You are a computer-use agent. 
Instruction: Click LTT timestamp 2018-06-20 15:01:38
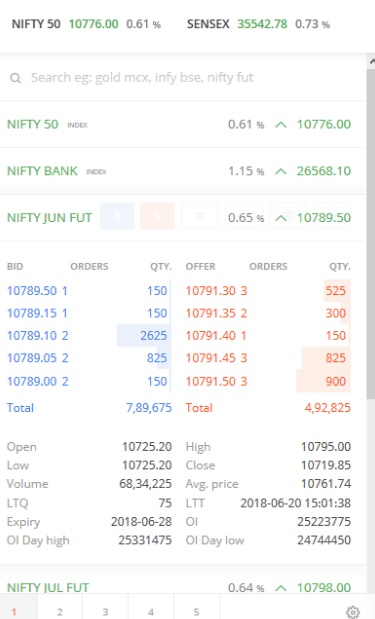[x=296, y=503]
